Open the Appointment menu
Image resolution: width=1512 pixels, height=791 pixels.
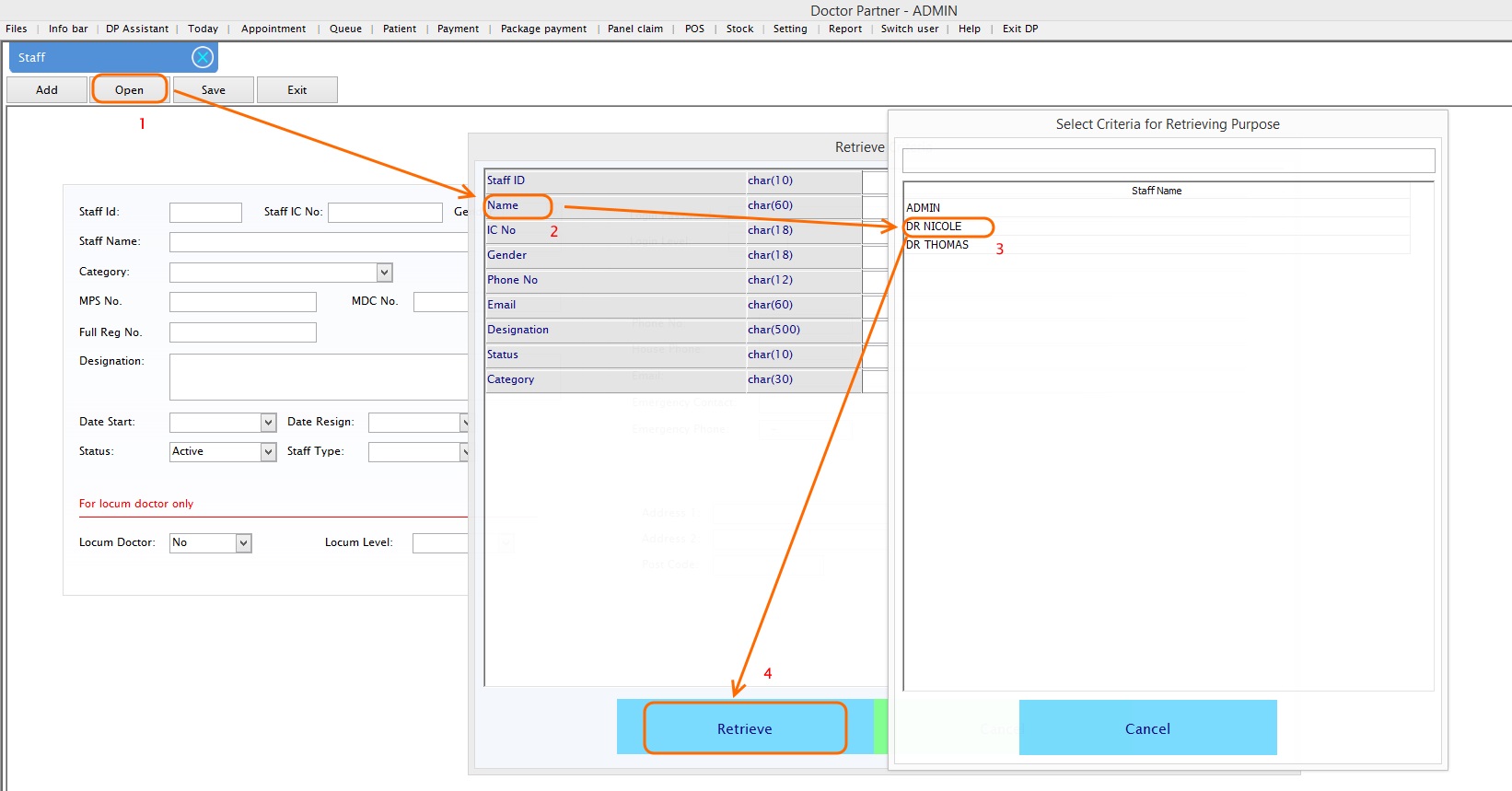[x=273, y=29]
